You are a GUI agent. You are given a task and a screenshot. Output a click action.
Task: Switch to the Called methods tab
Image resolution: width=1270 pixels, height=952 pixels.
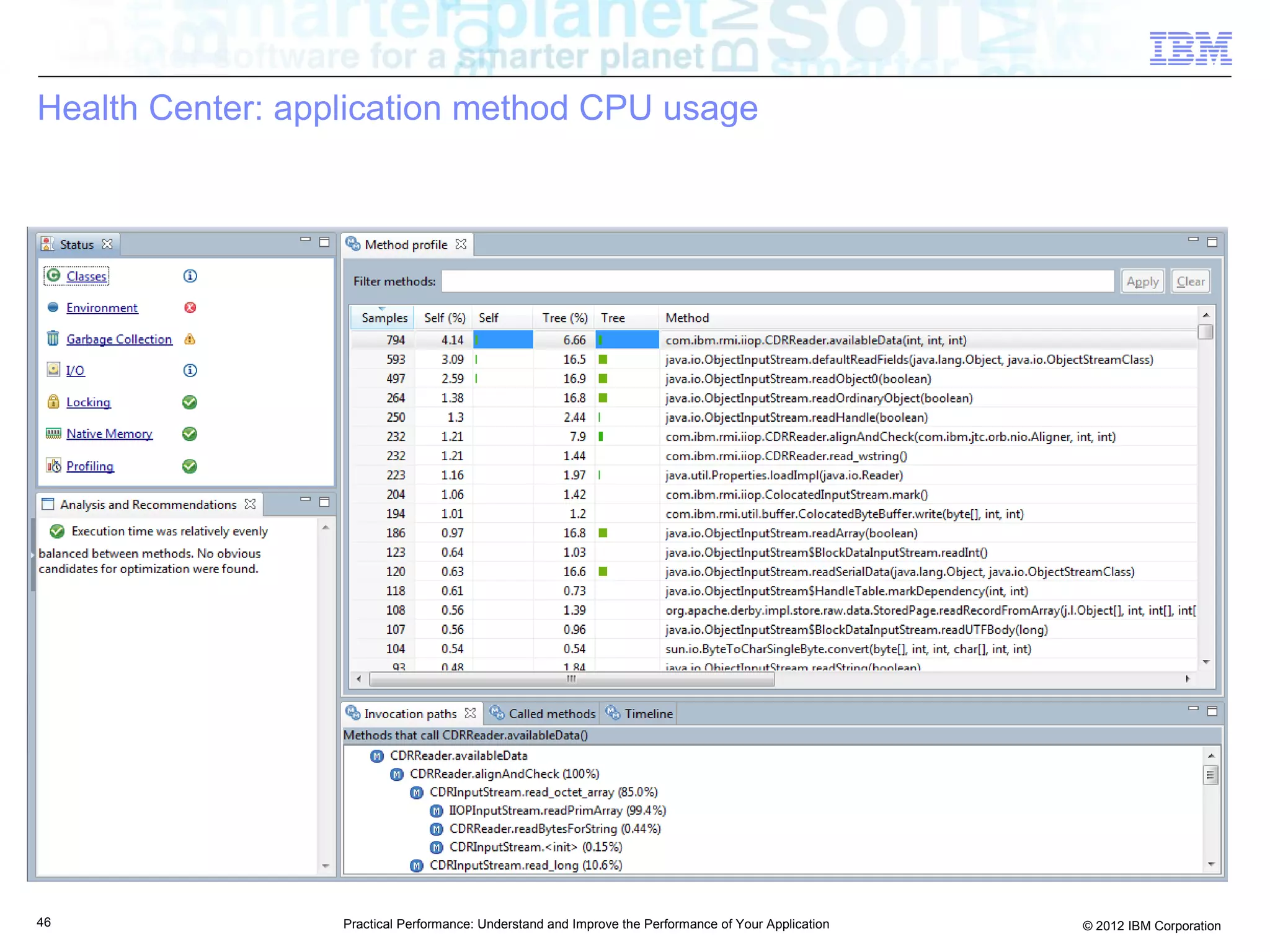coord(543,713)
